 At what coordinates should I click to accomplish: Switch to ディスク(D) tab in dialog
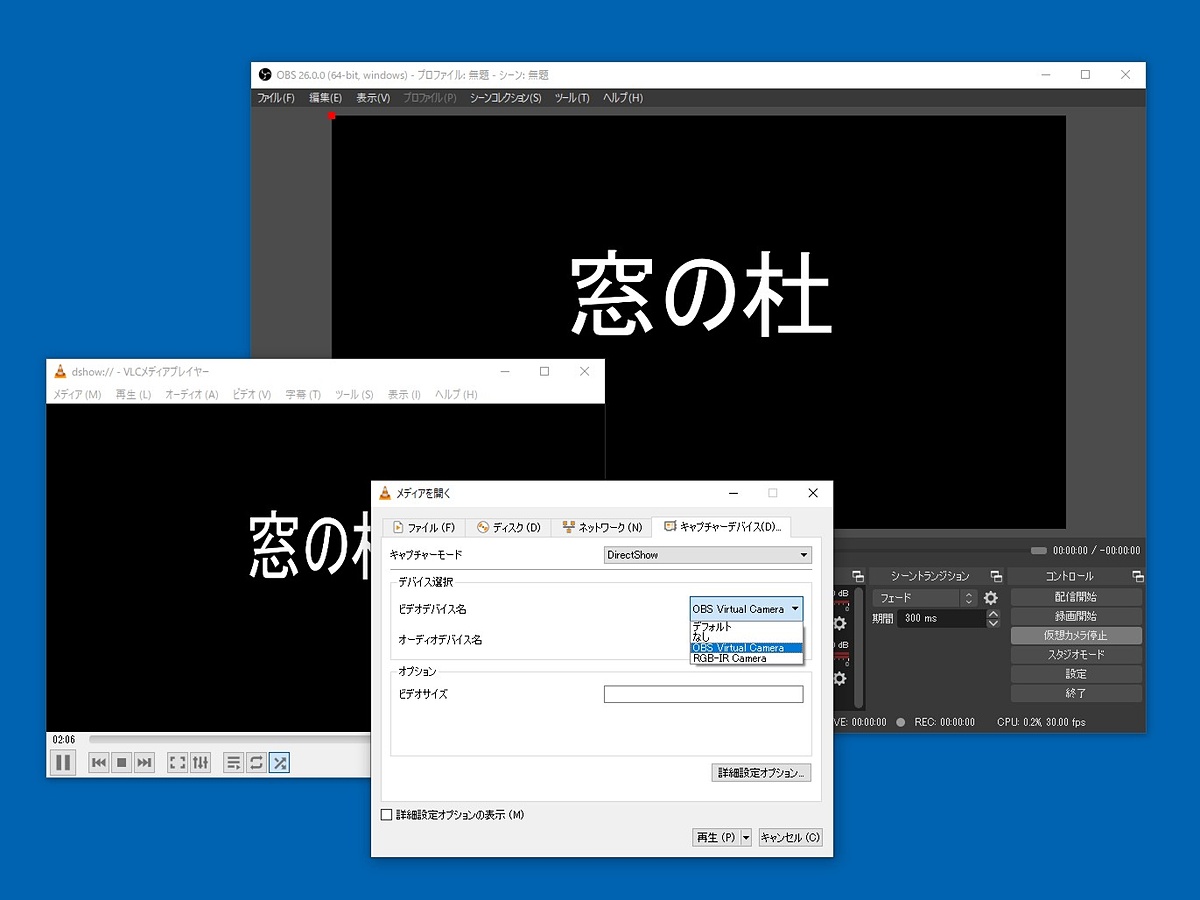[x=508, y=527]
